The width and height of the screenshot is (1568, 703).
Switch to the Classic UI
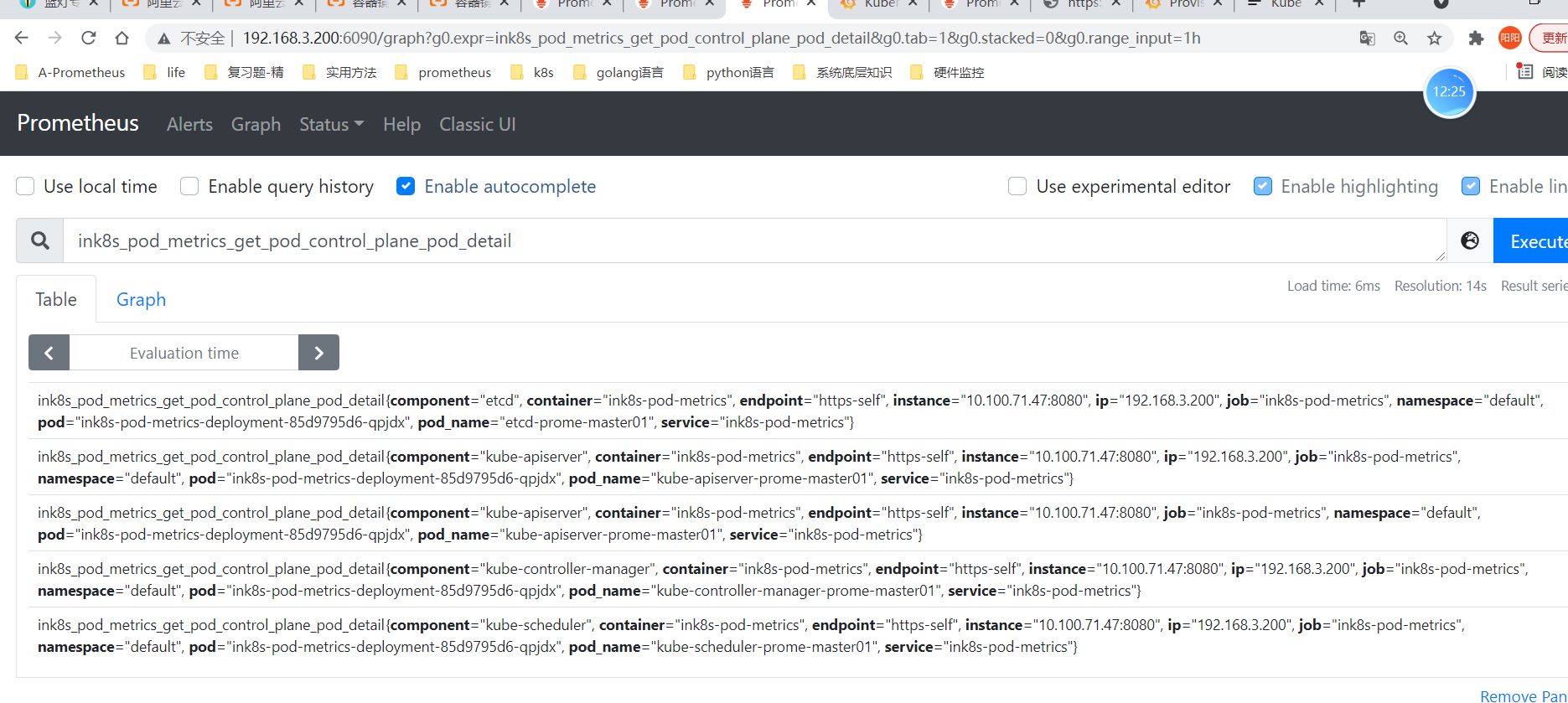478,124
